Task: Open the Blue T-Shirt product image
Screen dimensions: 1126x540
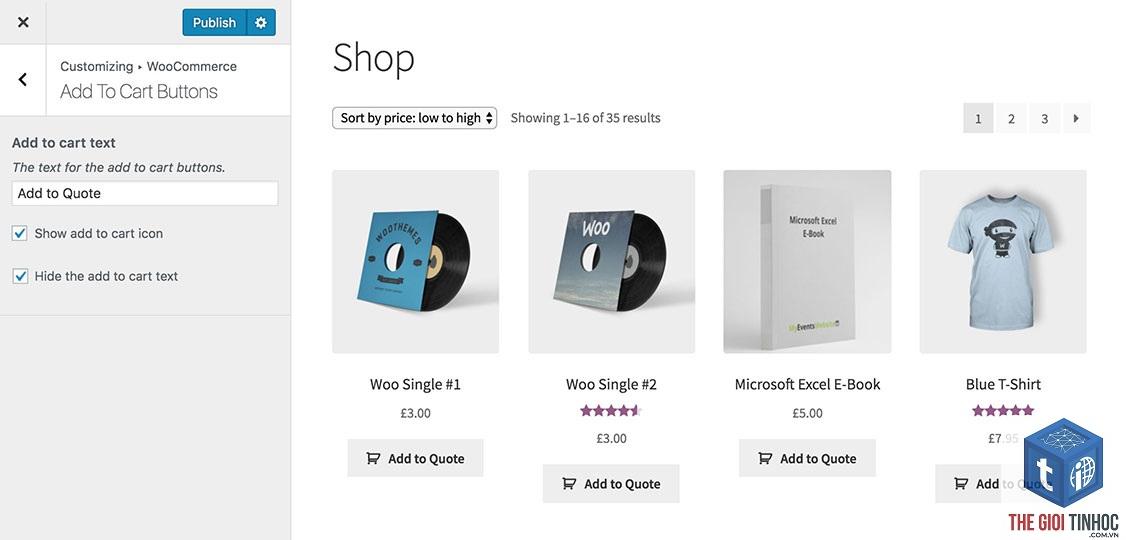Action: 1002,261
